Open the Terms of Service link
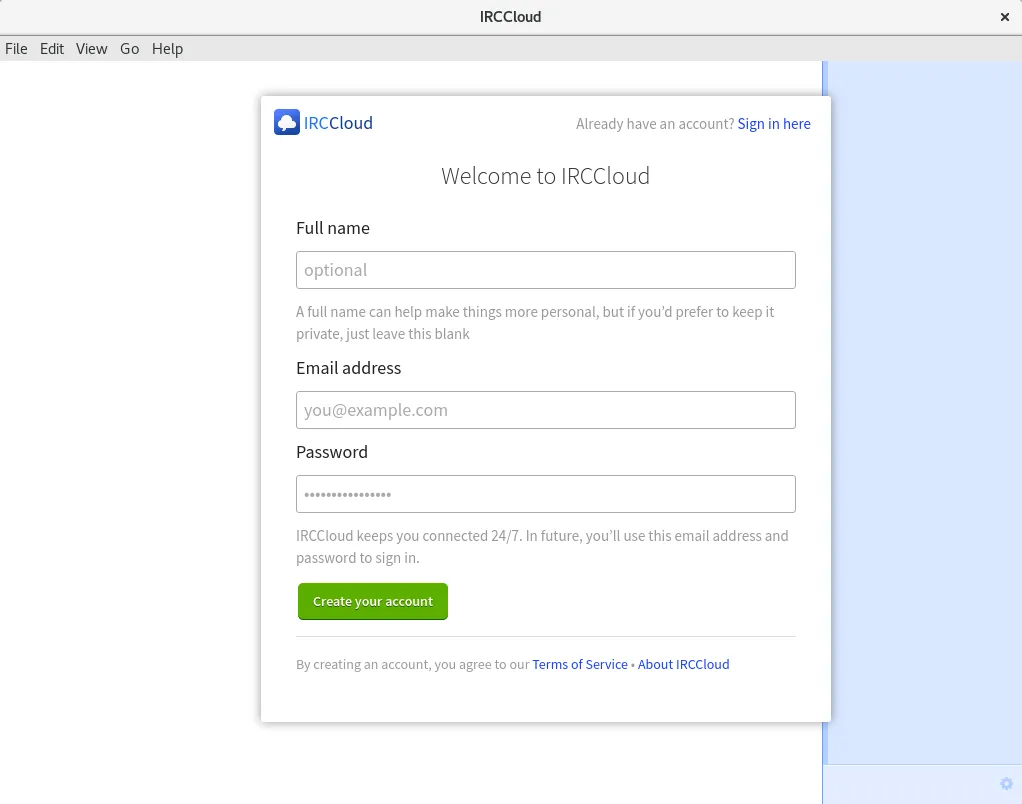1022x804 pixels. pyautogui.click(x=580, y=664)
